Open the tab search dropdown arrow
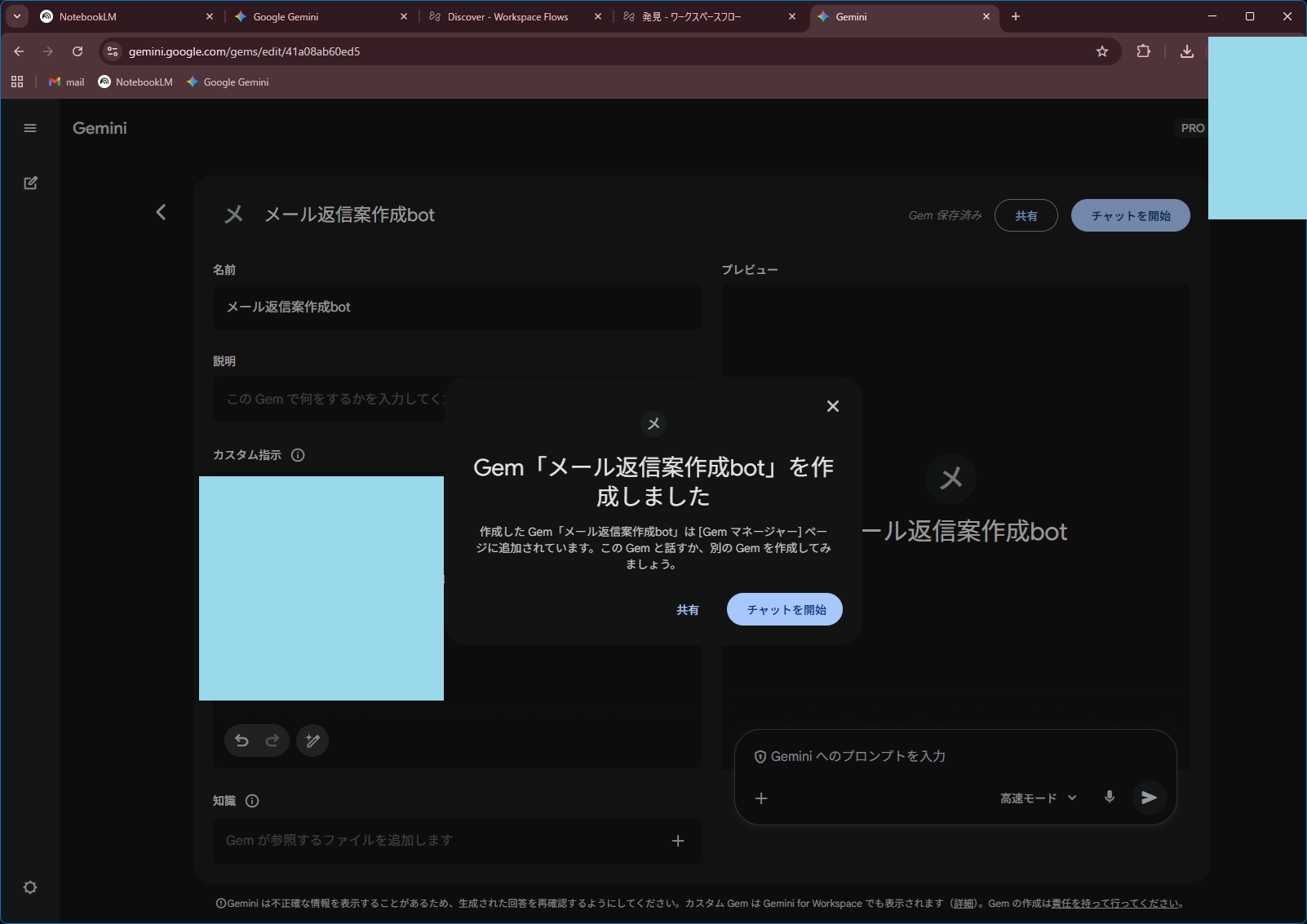This screenshot has width=1307, height=924. click(x=16, y=16)
